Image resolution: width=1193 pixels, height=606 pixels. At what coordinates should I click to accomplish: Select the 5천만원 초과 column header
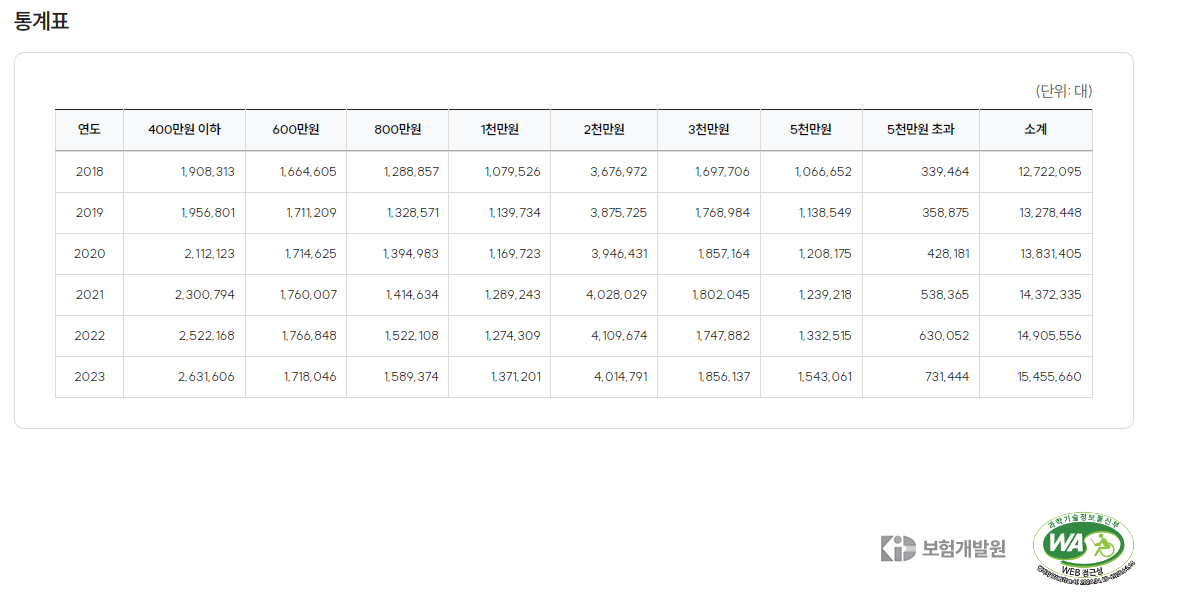click(921, 129)
